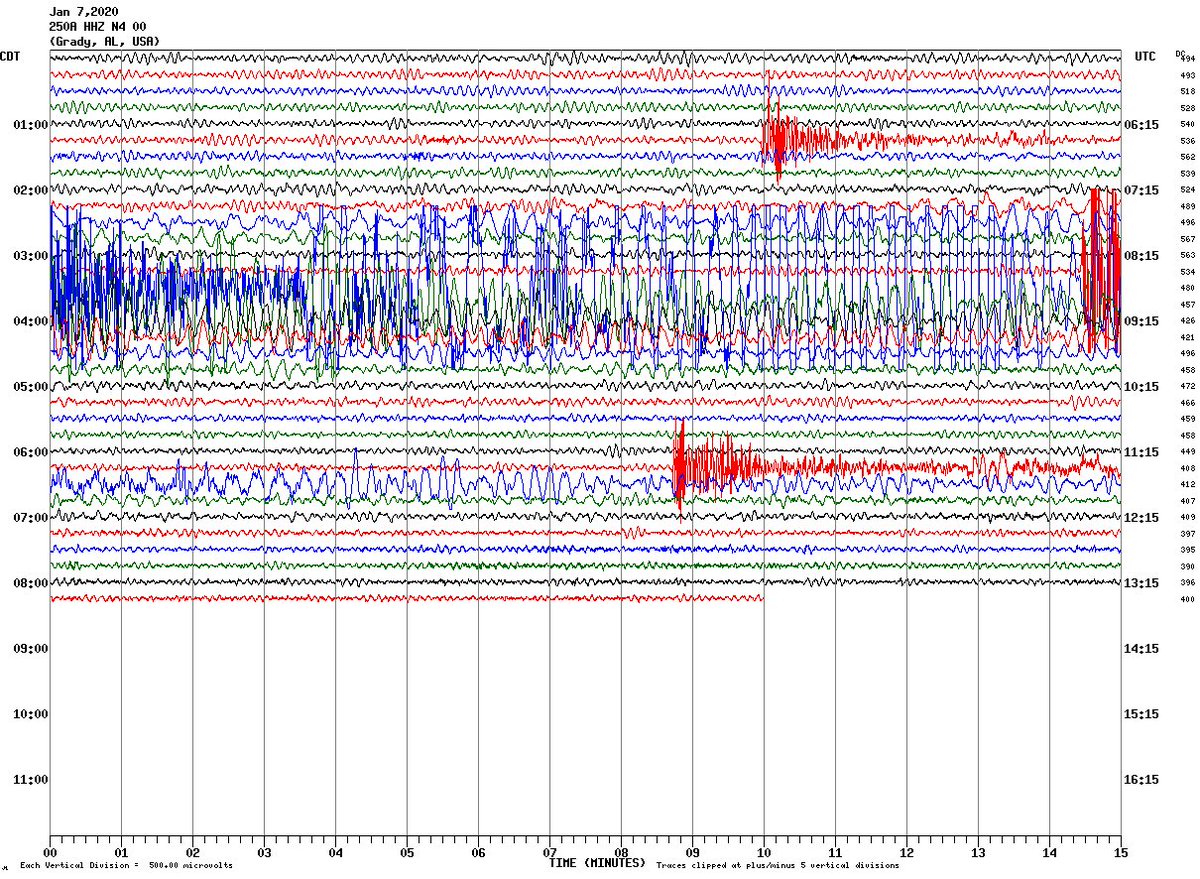Click the 10:15 UTC time label

click(1142, 387)
